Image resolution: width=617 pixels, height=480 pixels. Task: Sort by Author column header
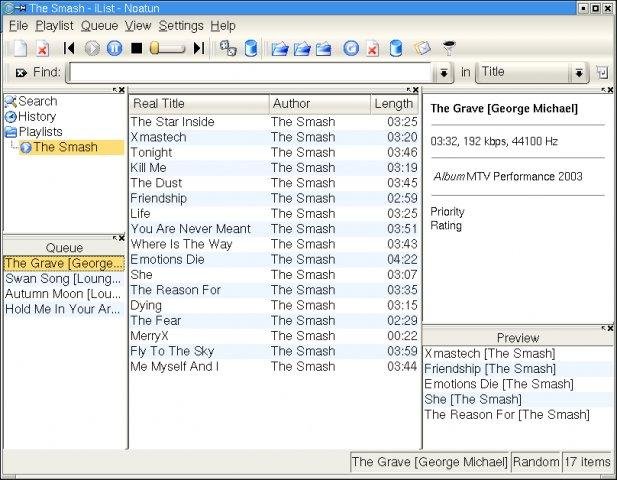point(320,104)
